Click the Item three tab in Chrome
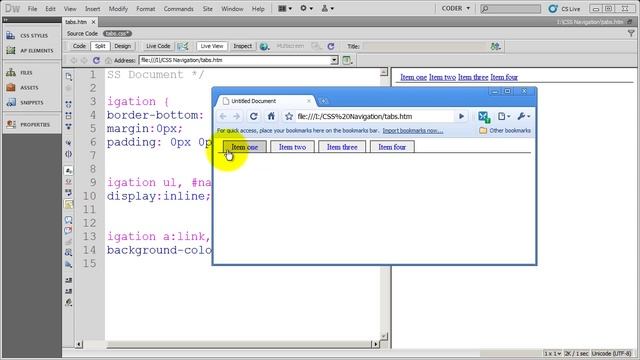Viewport: 640px width, 360px height. tap(342, 147)
